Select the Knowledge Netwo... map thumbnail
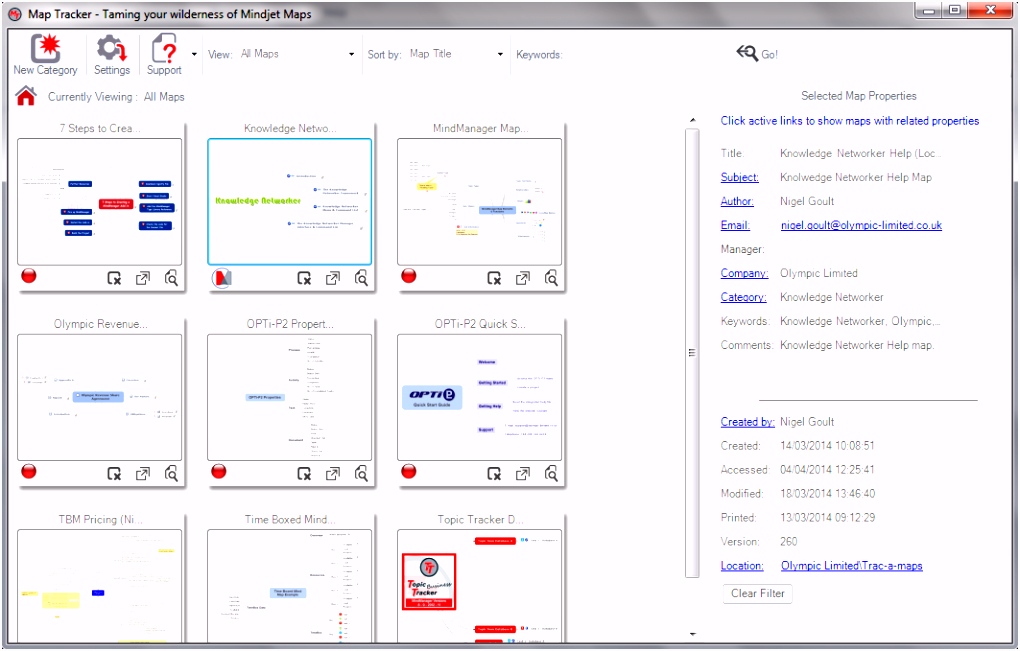 (x=289, y=201)
